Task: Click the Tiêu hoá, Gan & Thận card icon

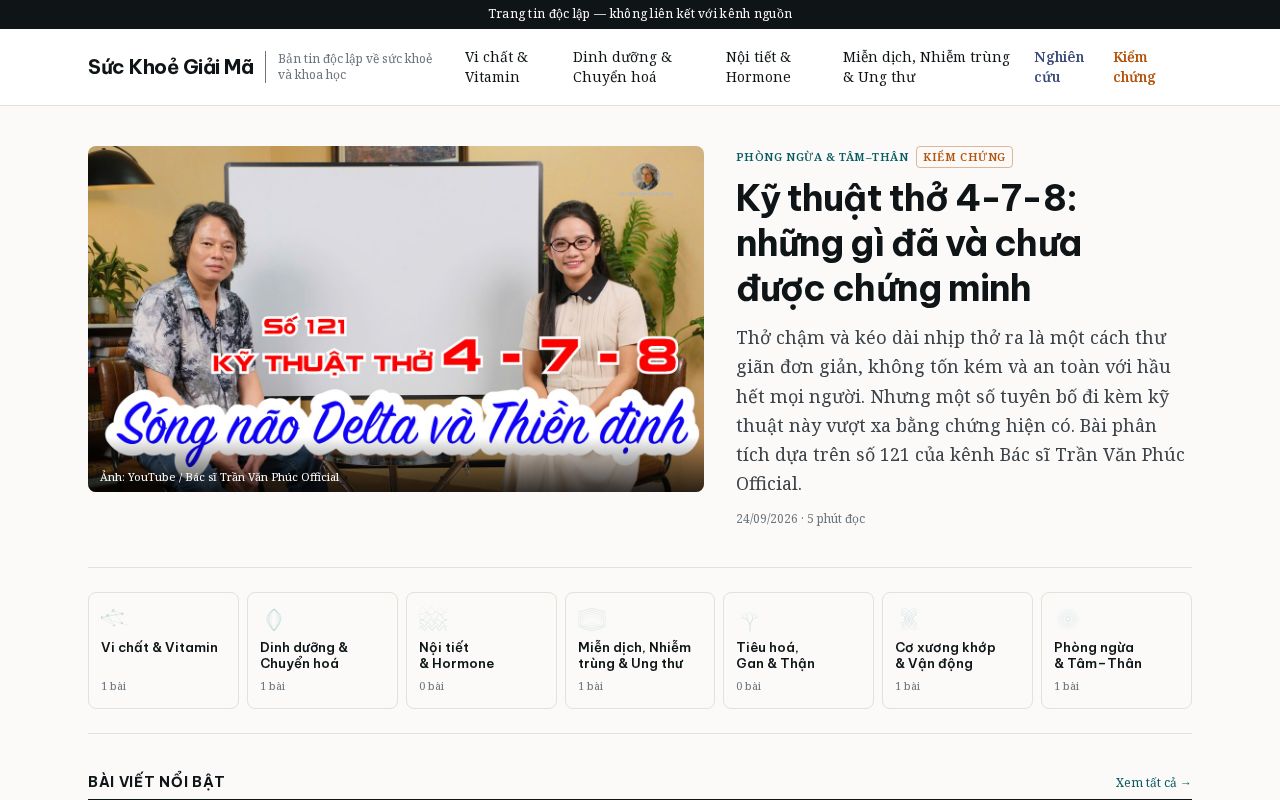Action: tap(749, 619)
